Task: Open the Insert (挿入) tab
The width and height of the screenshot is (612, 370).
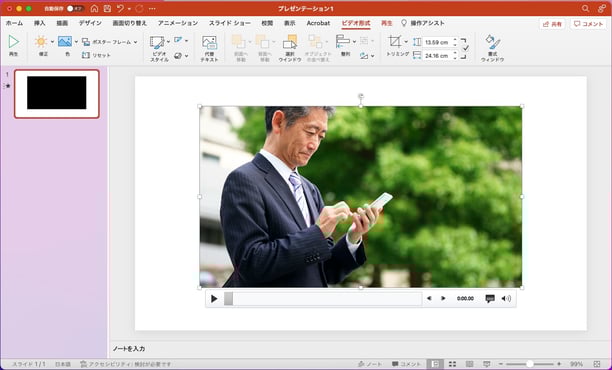Action: click(x=39, y=23)
